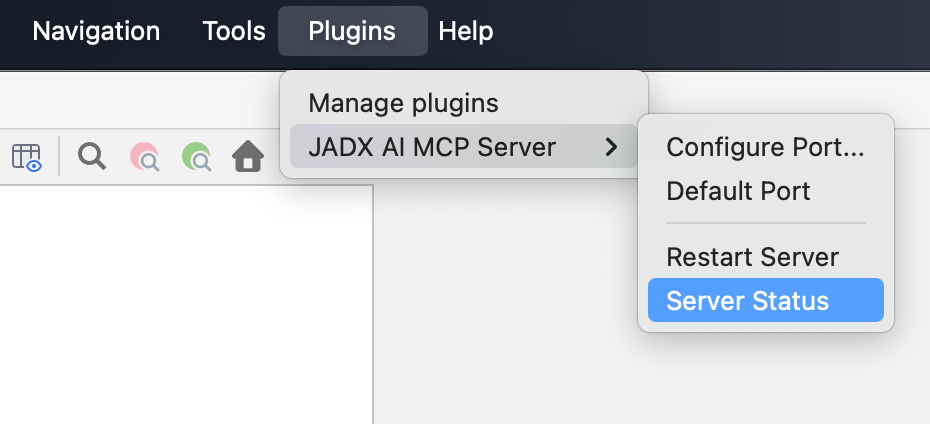The image size is (930, 424).
Task: Click the table preview icon with eye
Action: (x=27, y=157)
